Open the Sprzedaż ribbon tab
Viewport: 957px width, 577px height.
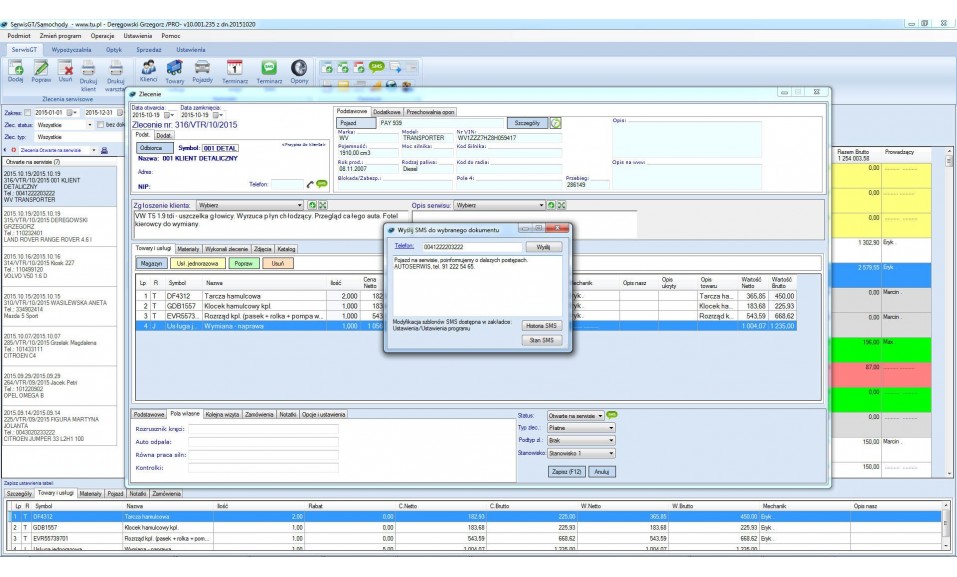click(x=149, y=49)
